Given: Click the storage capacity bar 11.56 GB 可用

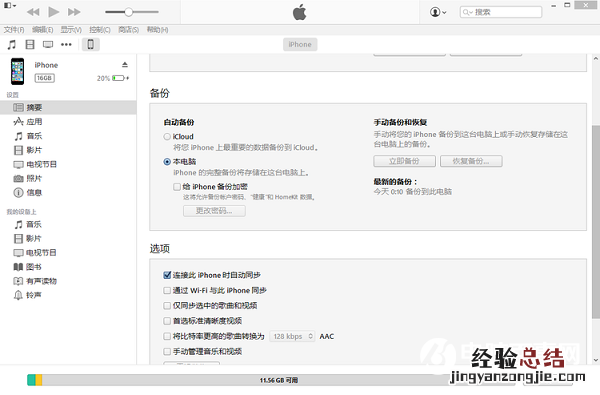Looking at the screenshot, I should 279,380.
